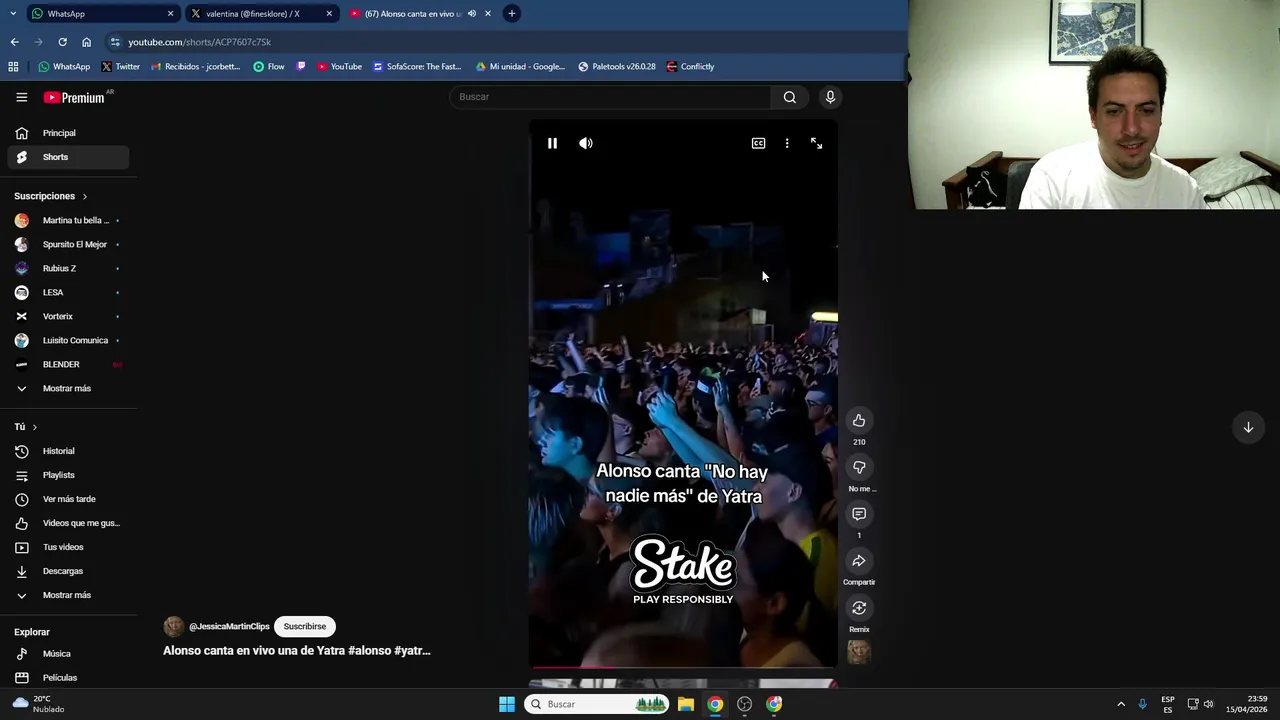Open File Explorer from taskbar
This screenshot has width=1280, height=720.
coord(686,704)
